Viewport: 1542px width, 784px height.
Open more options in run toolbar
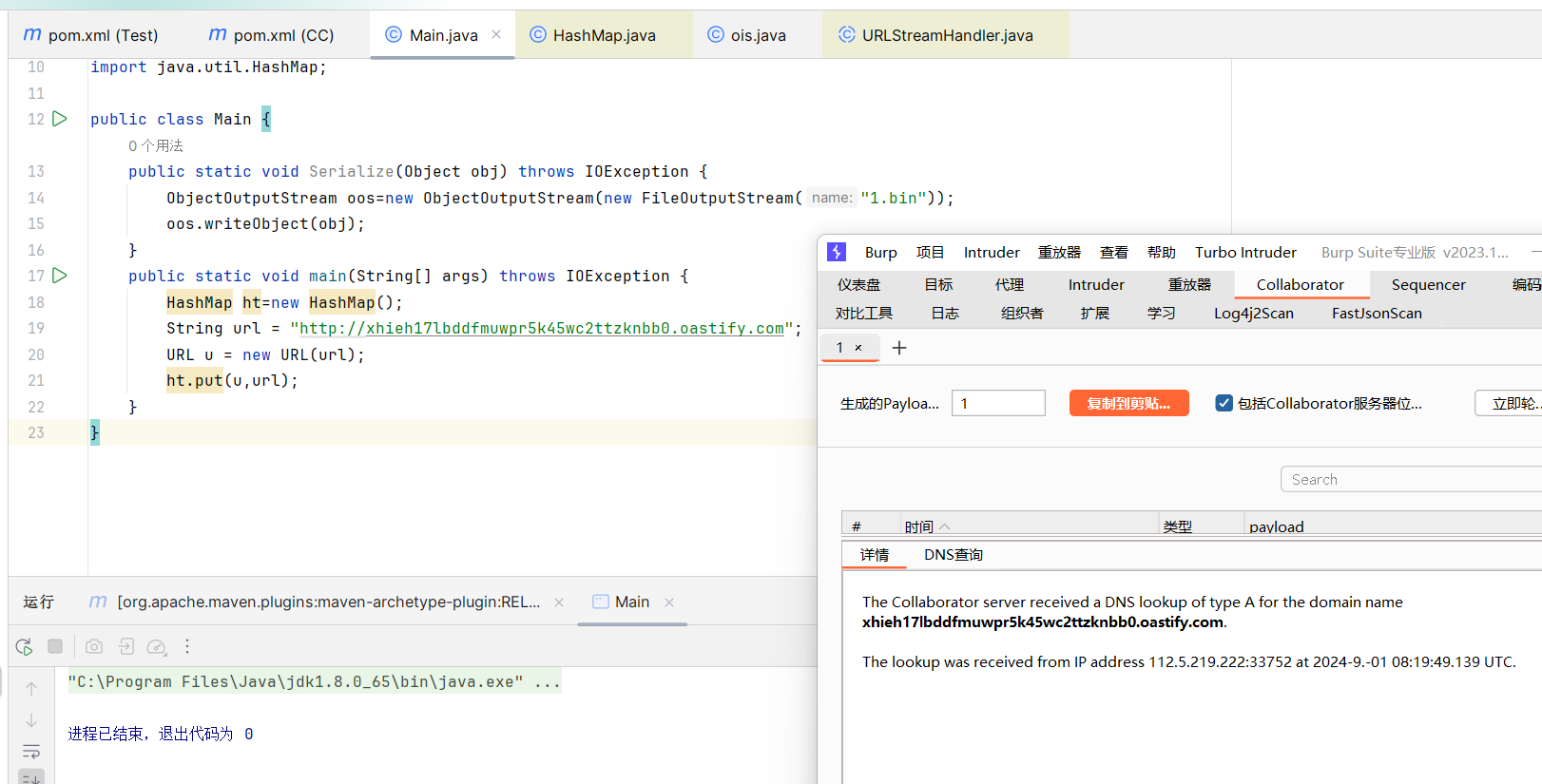(x=187, y=646)
